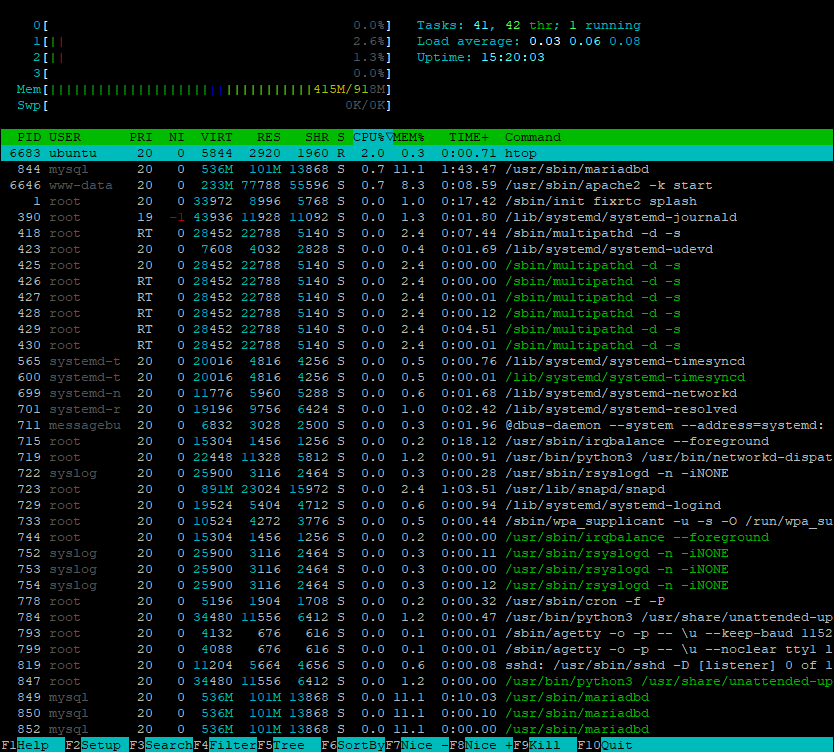The width and height of the screenshot is (834, 752).
Task: Select rsyslogd process with PID 722
Action: tap(417, 473)
